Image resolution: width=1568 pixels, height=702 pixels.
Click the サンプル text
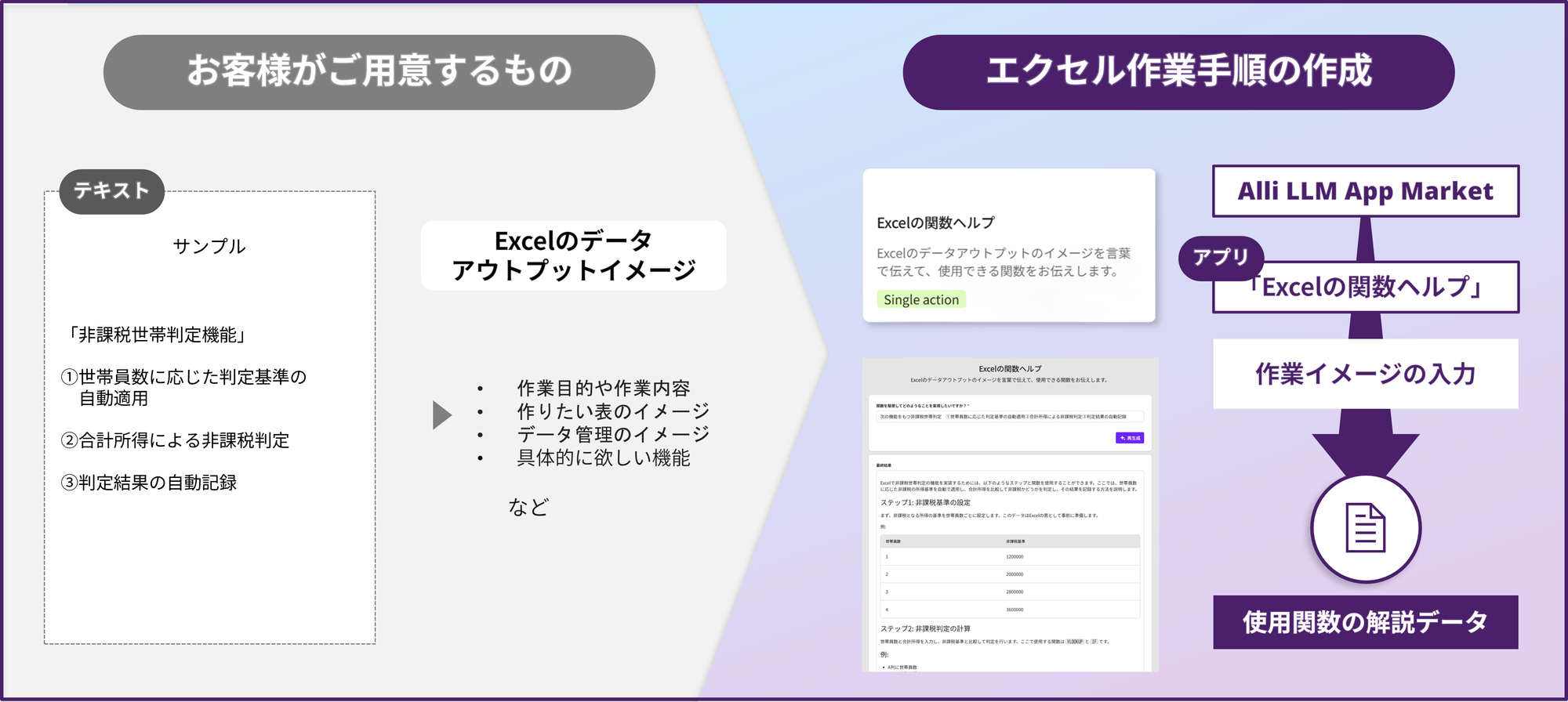[209, 246]
